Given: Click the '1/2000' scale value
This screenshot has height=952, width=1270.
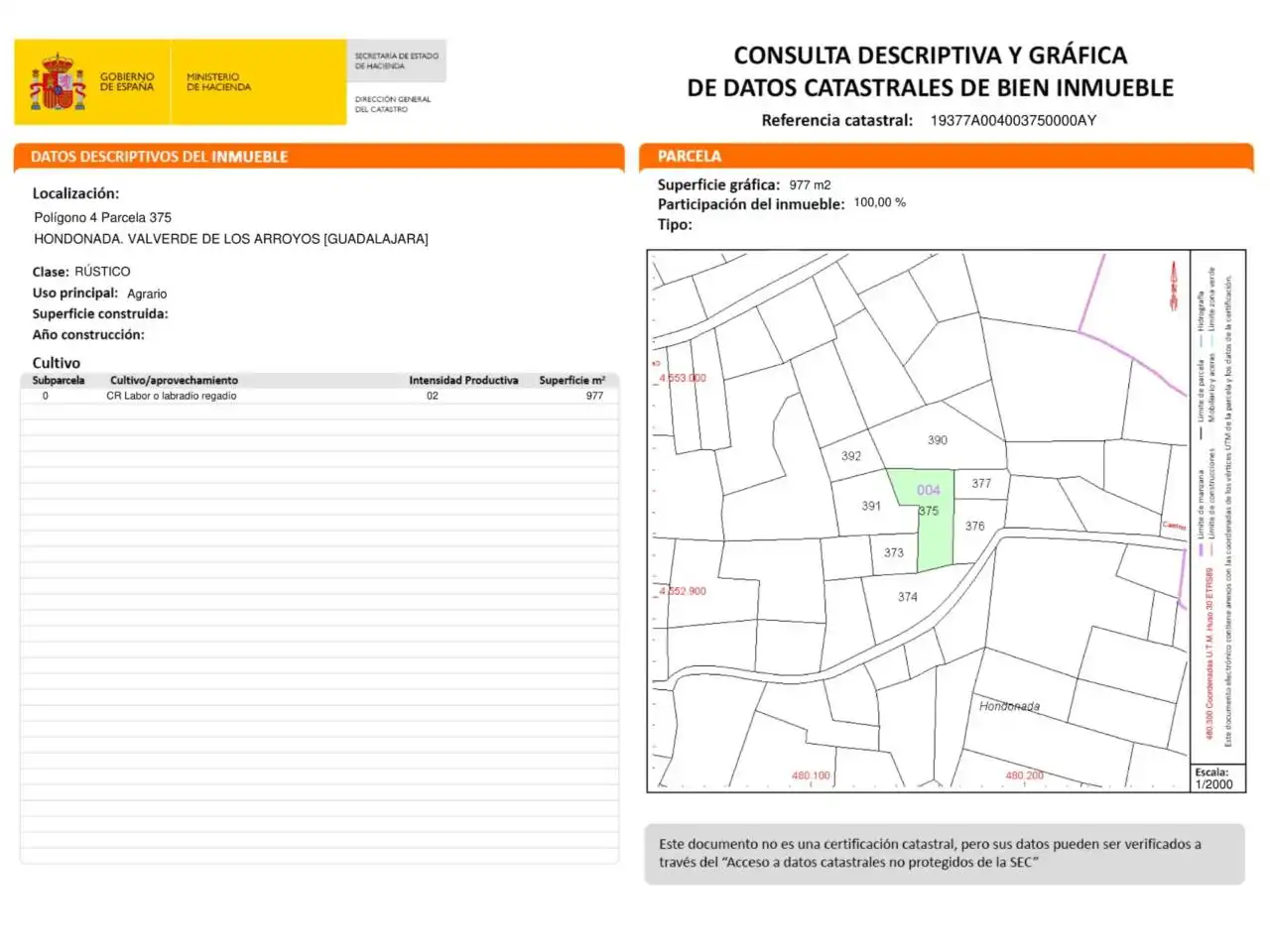Looking at the screenshot, I should 1214,784.
